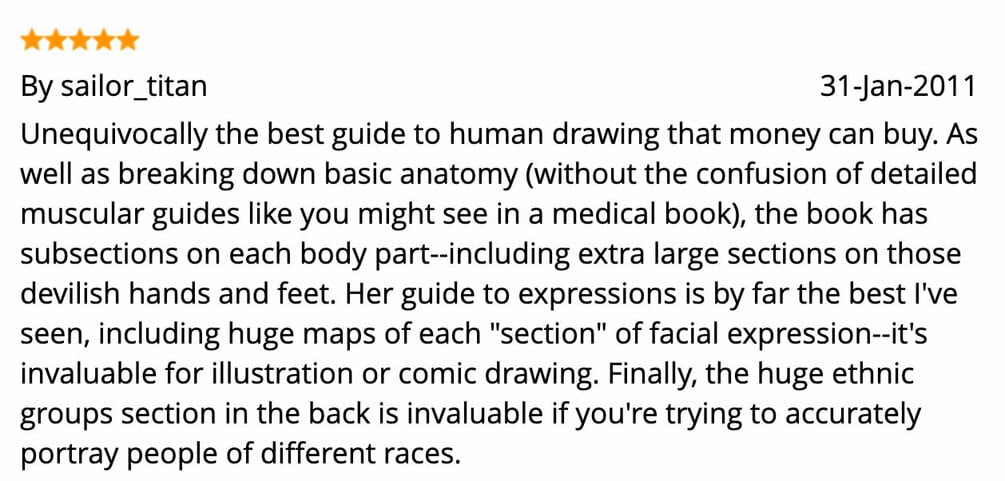This screenshot has width=1005, height=481.
Task: Click the word "Finally" in the review
Action: (651, 375)
